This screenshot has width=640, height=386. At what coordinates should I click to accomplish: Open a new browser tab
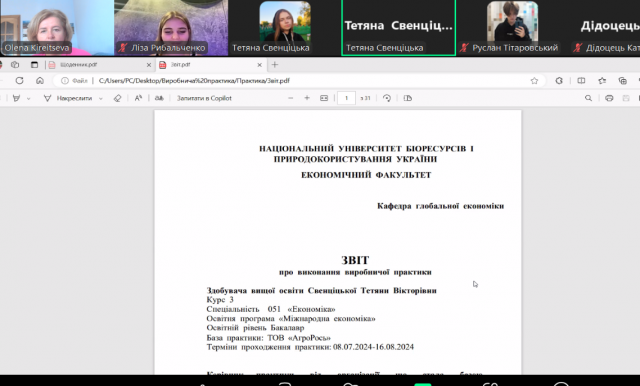(275, 64)
